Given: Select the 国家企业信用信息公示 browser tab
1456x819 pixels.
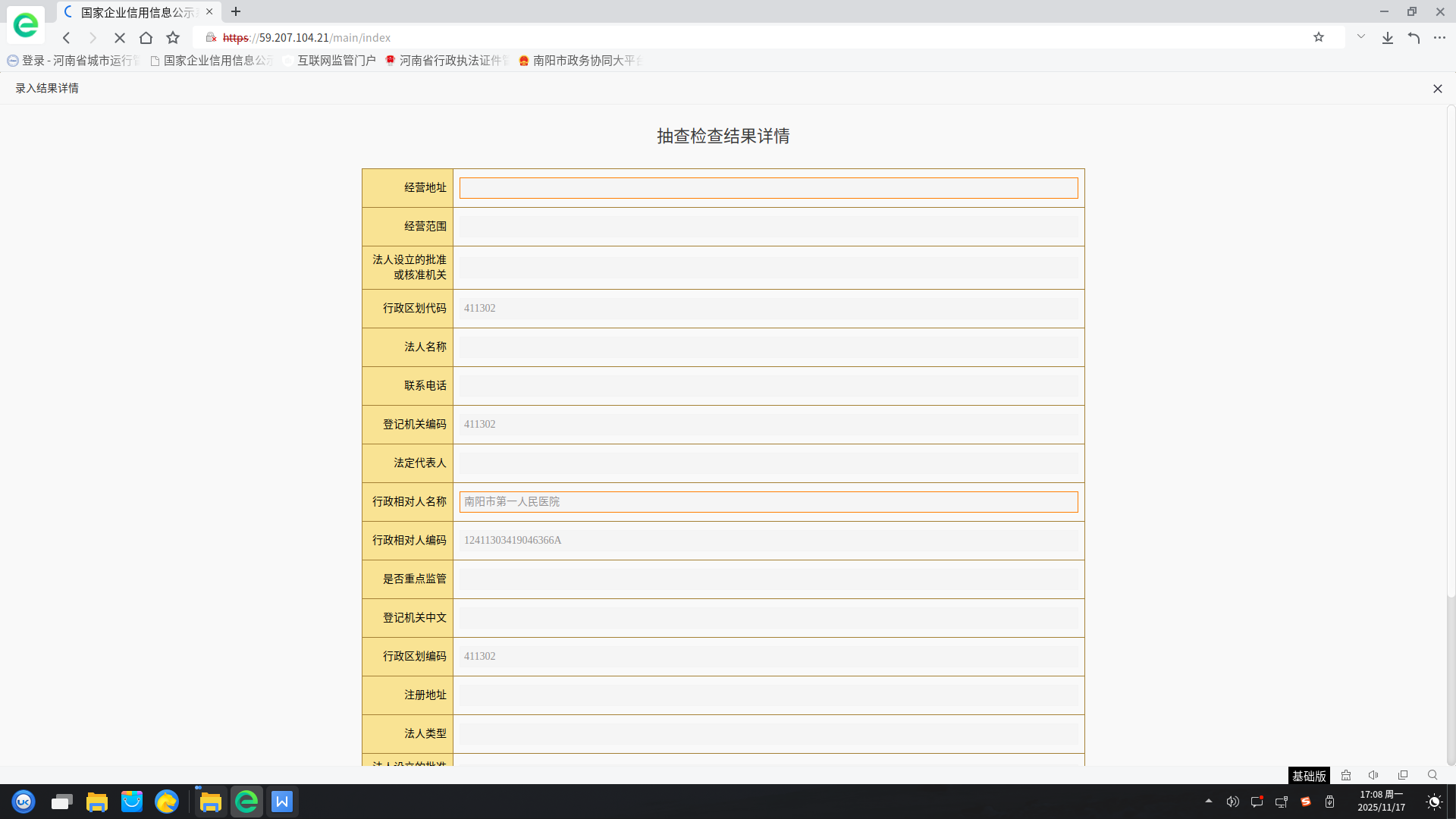Looking at the screenshot, I should [x=136, y=12].
